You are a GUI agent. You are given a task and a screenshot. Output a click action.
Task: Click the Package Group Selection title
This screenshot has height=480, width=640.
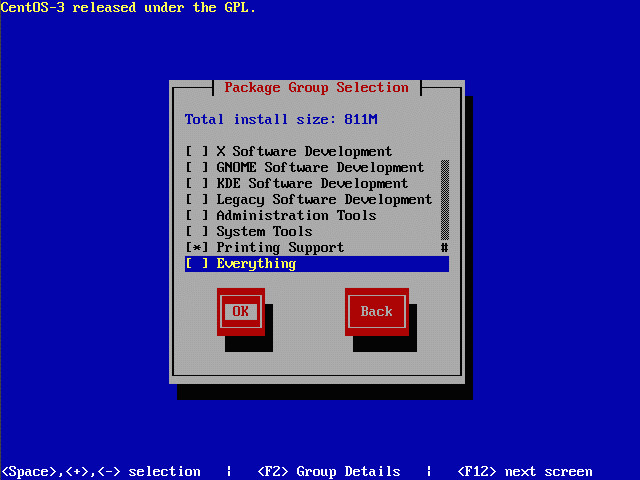tap(316, 87)
